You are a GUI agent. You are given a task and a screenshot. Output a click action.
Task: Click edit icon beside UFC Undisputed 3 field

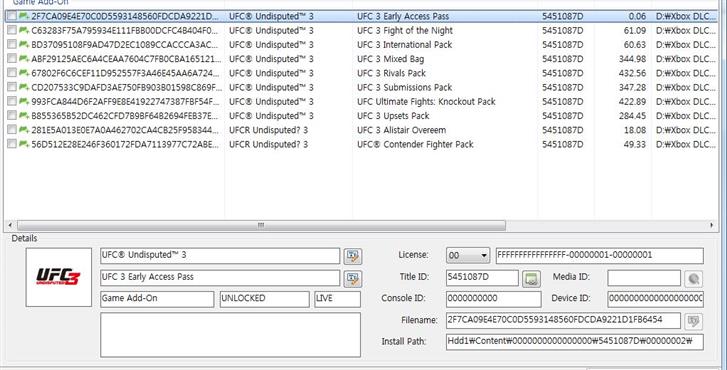tap(353, 256)
